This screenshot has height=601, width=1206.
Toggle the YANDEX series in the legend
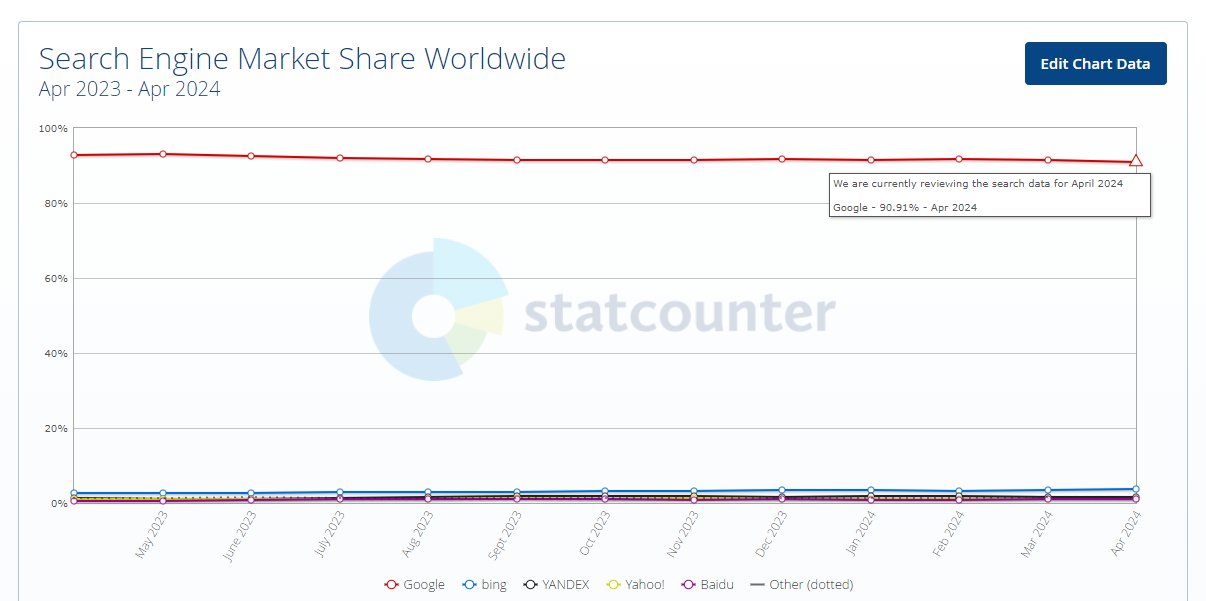[557, 584]
